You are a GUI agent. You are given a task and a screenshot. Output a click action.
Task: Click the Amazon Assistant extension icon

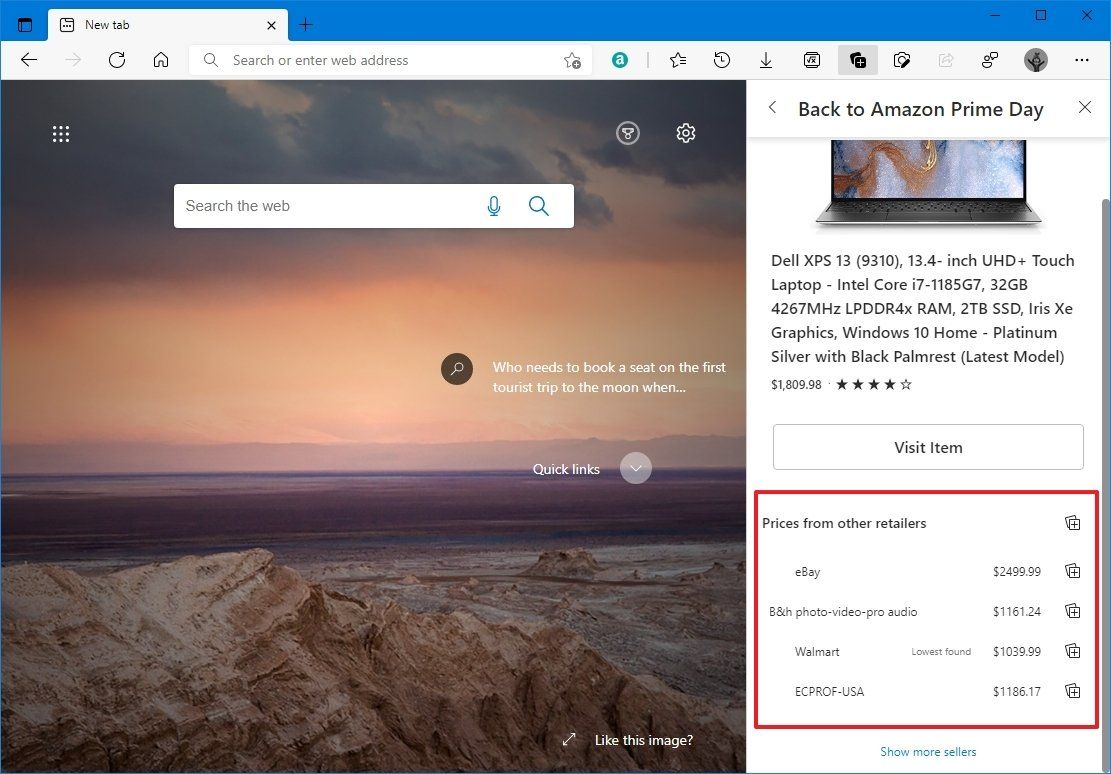coord(619,60)
